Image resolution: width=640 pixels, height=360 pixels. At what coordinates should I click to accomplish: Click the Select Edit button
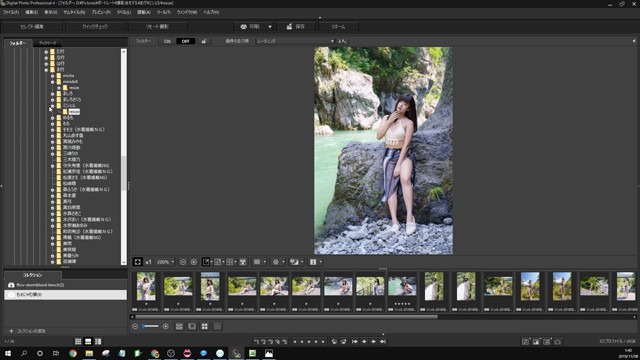click(x=32, y=27)
